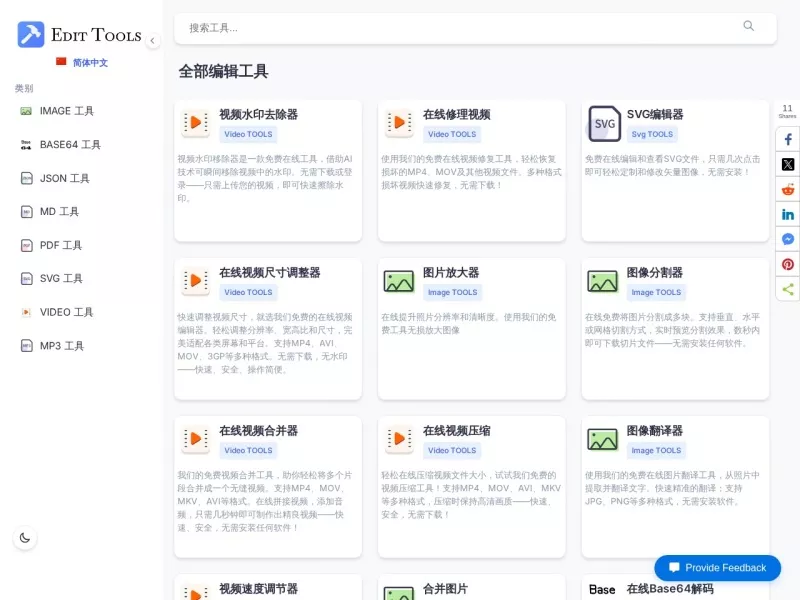Click the 在线修理视频 video icon
800x600 pixels.
pyautogui.click(x=399, y=123)
